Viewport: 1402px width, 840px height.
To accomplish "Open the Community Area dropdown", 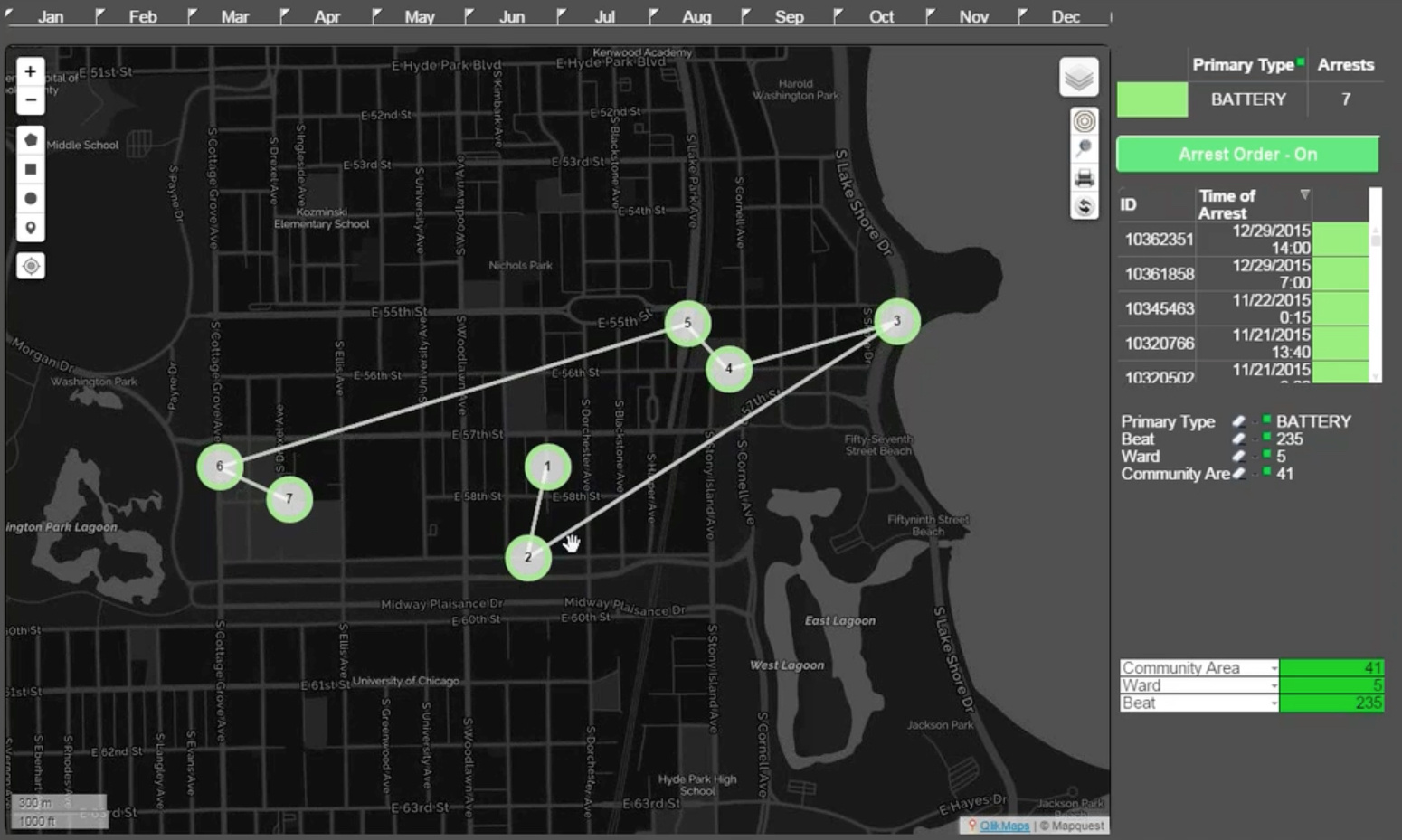I will pyautogui.click(x=1274, y=668).
